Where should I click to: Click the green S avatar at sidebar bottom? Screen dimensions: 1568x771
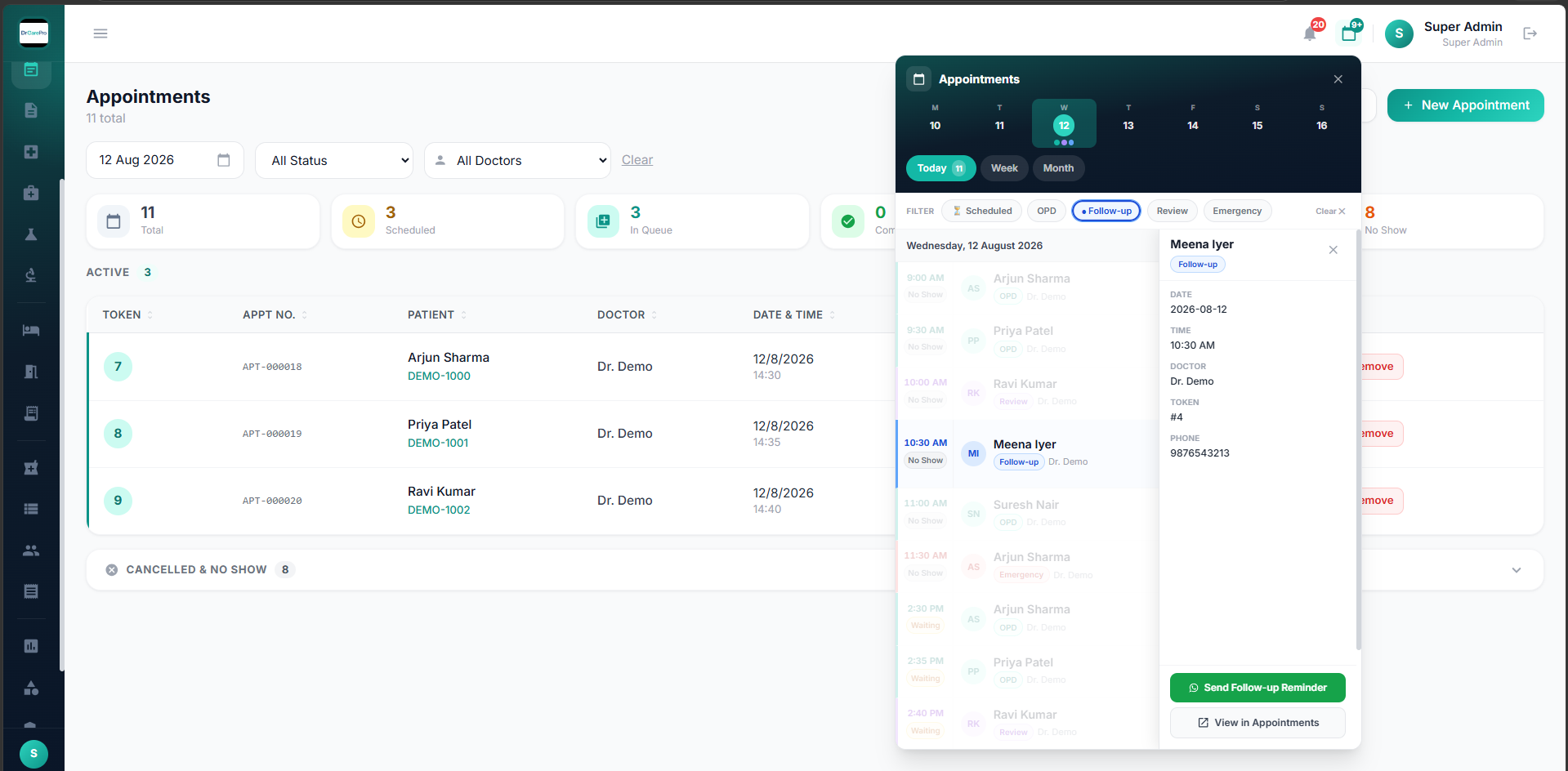pyautogui.click(x=34, y=753)
